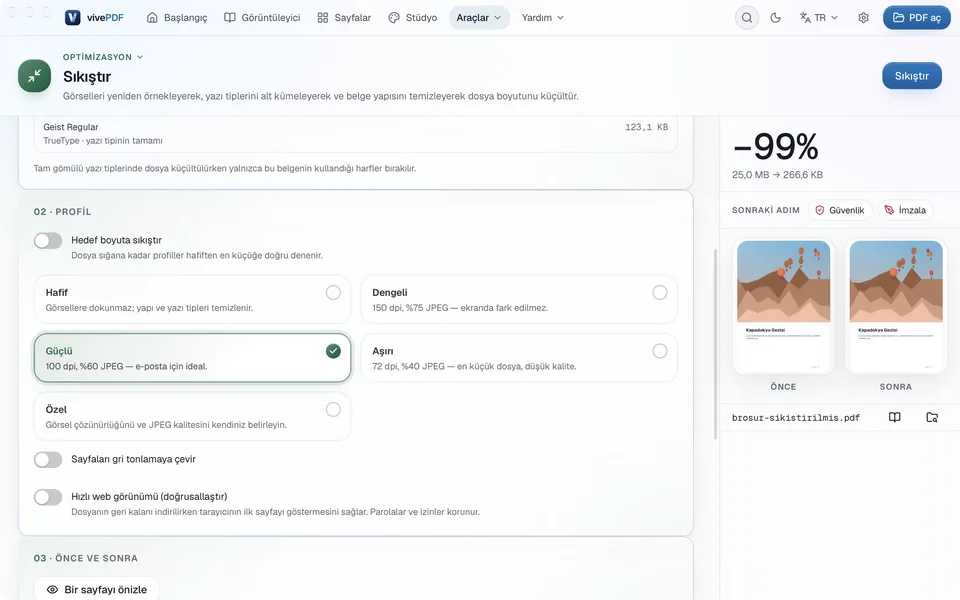Click the 03 · ÖNCE VE SONRA heading
The height and width of the screenshot is (600, 960).
[x=86, y=558]
